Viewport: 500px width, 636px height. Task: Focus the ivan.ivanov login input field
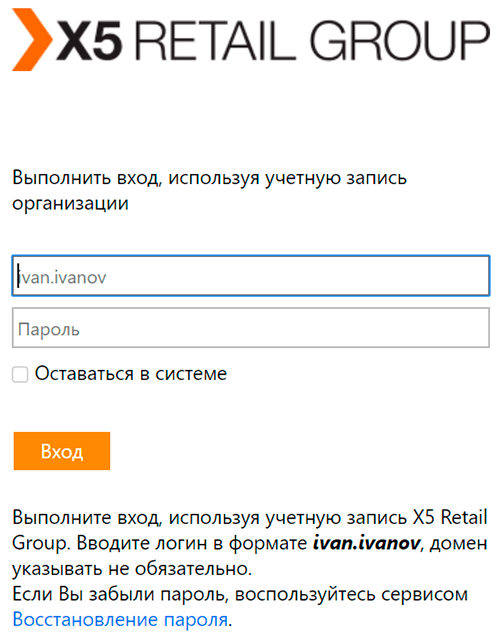(251, 276)
